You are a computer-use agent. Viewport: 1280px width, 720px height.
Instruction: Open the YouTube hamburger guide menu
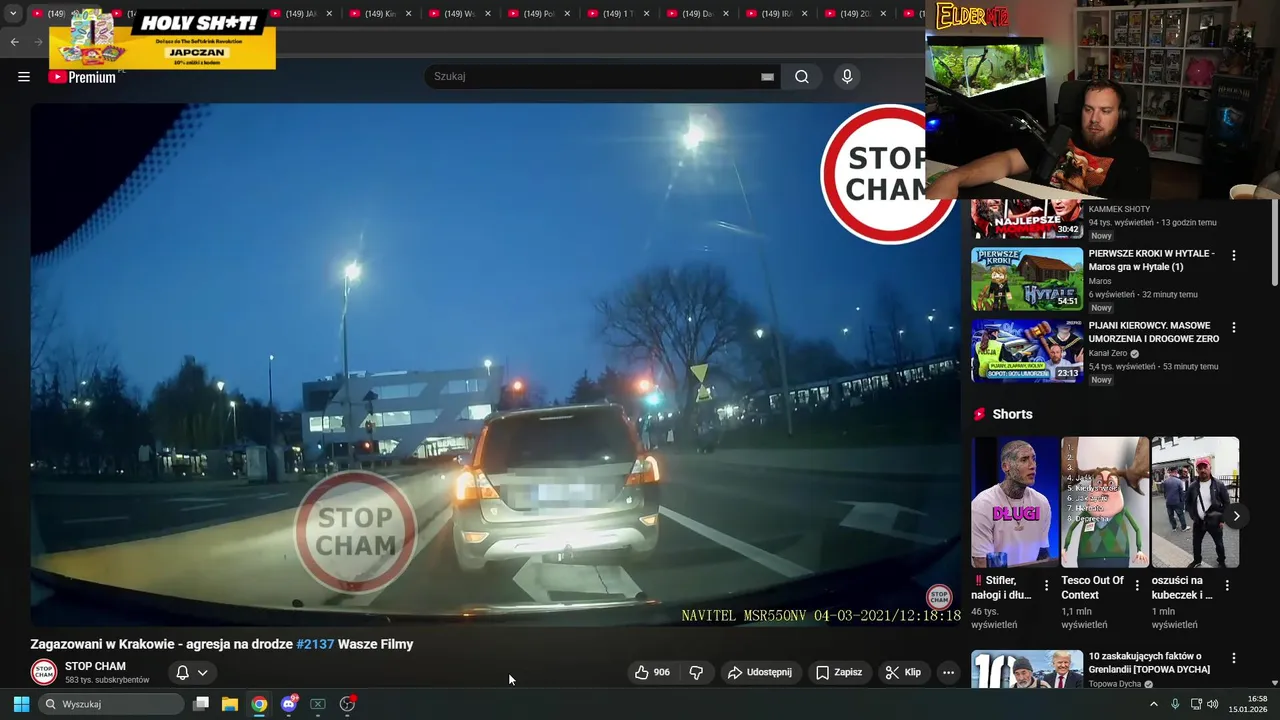(24, 77)
